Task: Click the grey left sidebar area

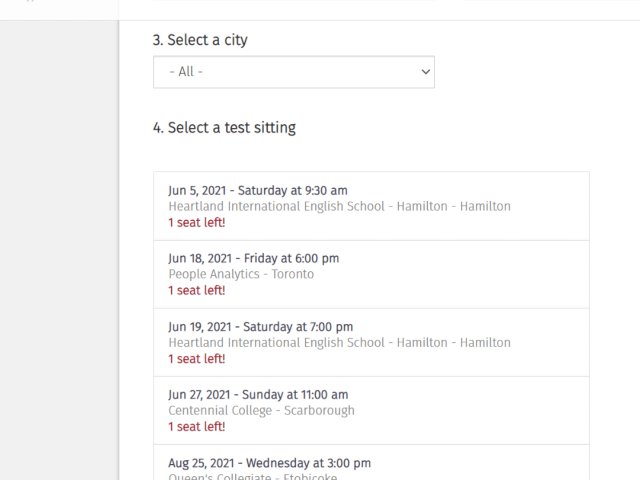Action: click(58, 250)
